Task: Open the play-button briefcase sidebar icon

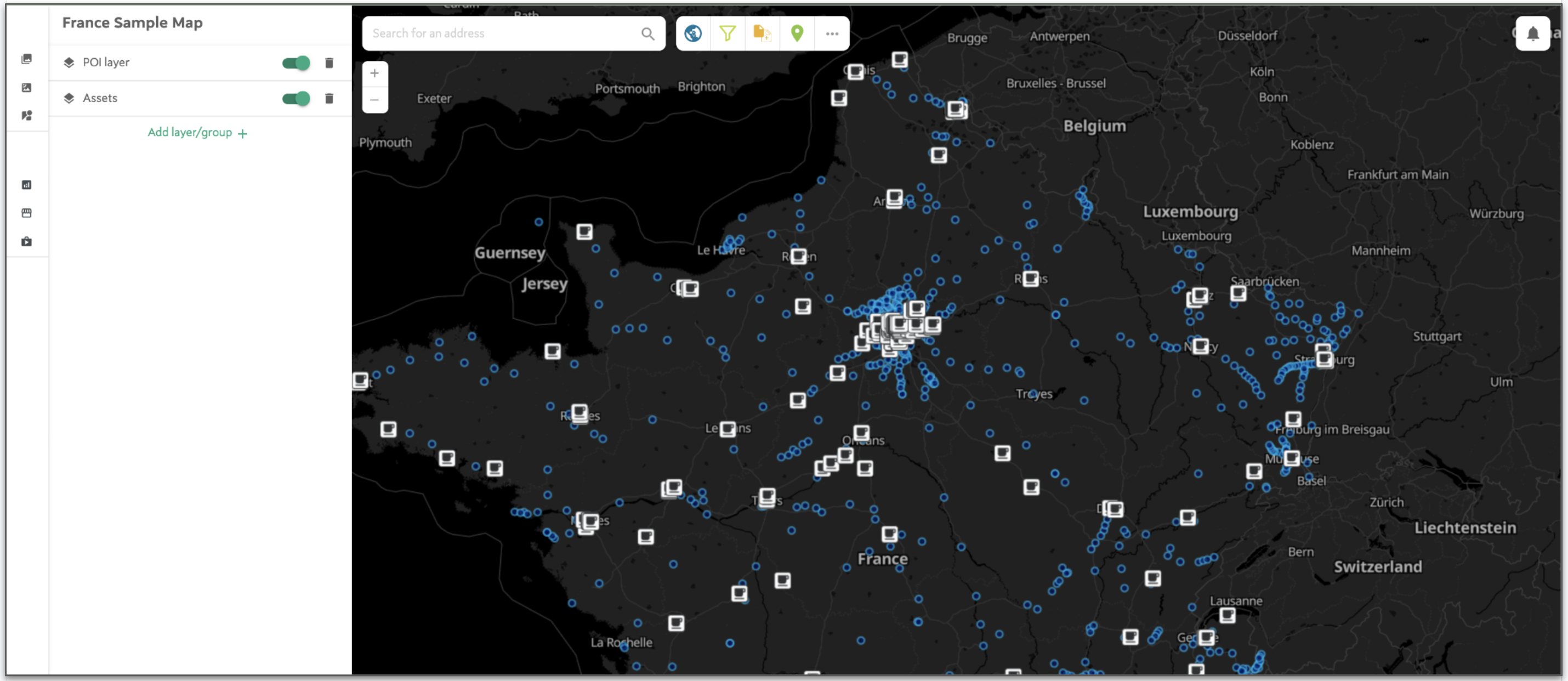Action: coord(26,242)
